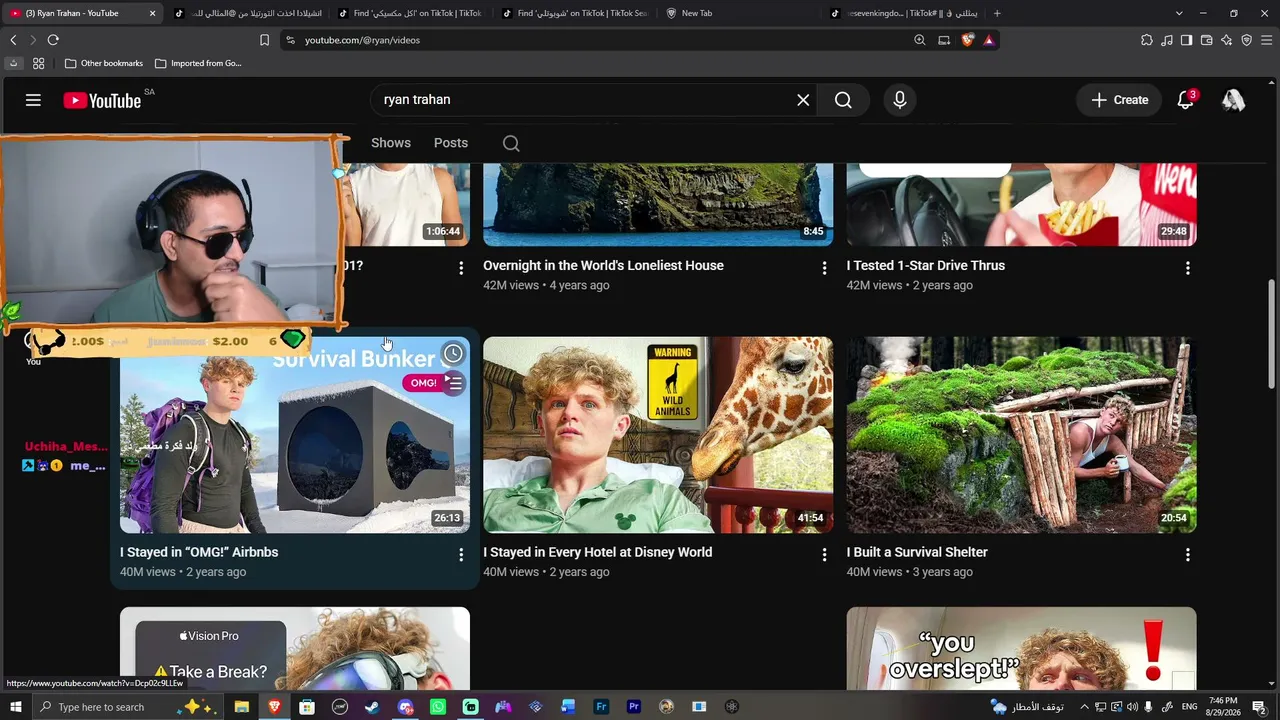This screenshot has width=1280, height=720.
Task: Bookmark this page with the bookmark icon
Action: [264, 40]
